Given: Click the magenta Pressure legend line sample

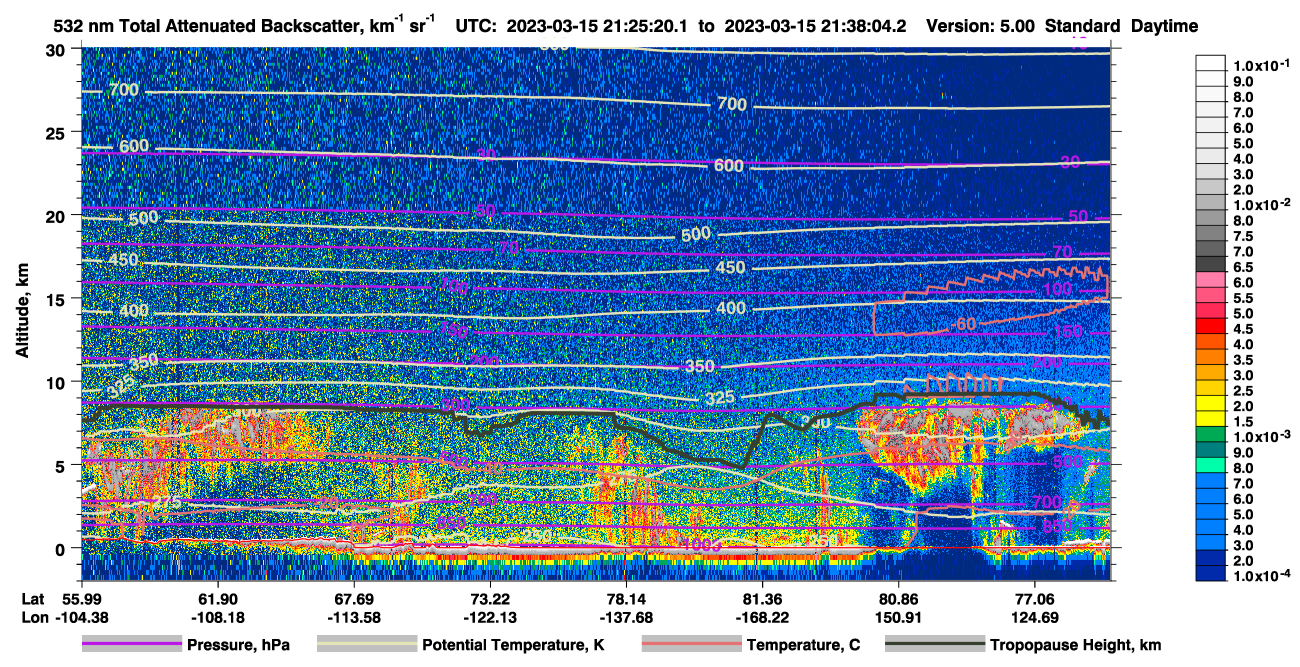Looking at the screenshot, I should (x=131, y=645).
